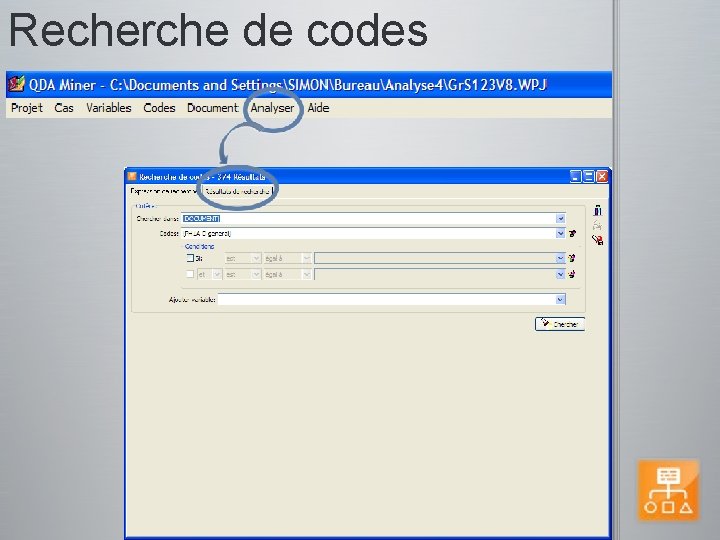
Task: Switch to Résultats de recherche tab
Action: (x=237, y=191)
